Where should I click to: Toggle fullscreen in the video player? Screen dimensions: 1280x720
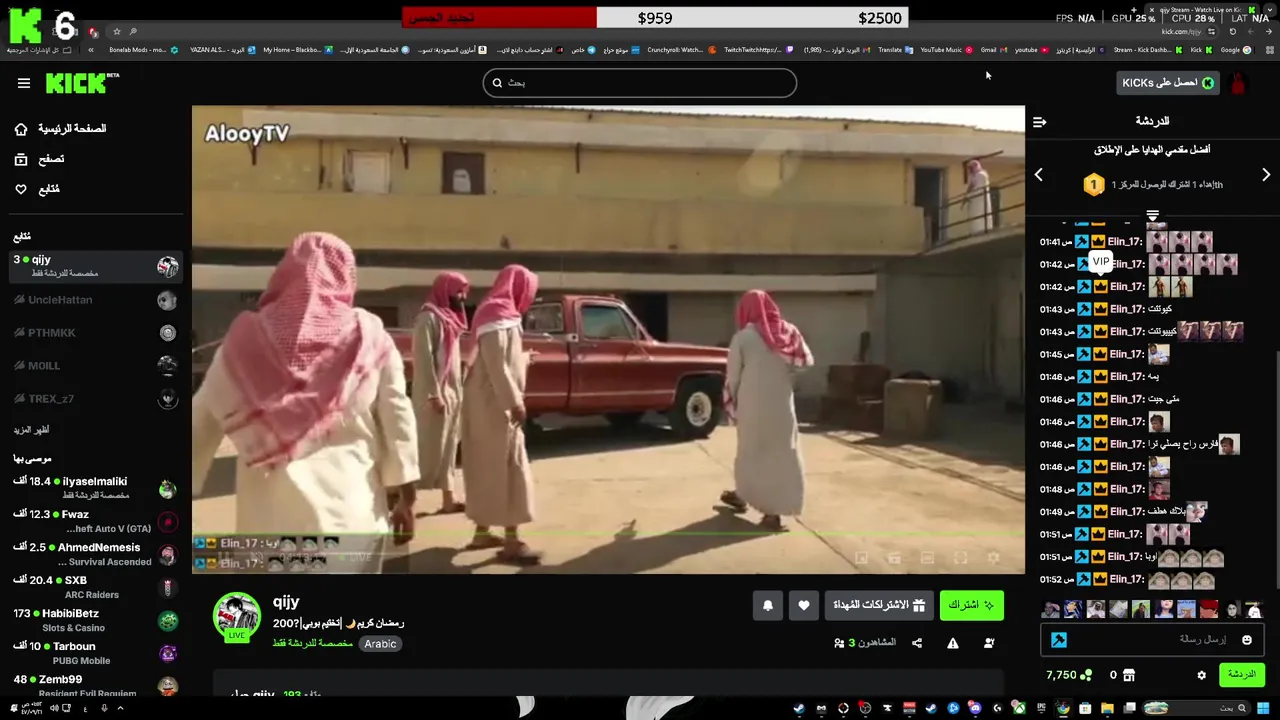point(960,557)
